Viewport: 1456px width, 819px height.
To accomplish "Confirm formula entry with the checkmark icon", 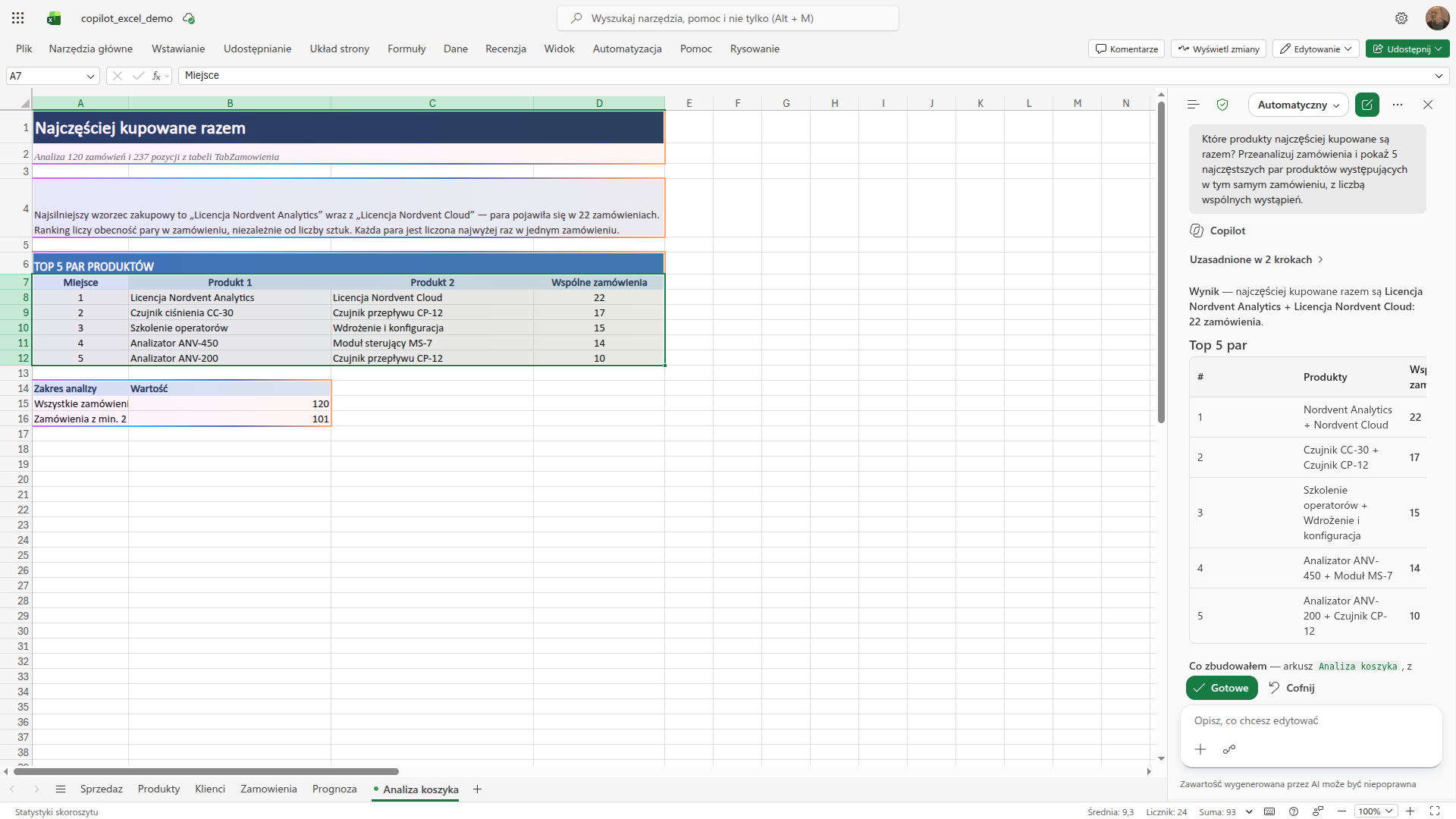I will (138, 76).
